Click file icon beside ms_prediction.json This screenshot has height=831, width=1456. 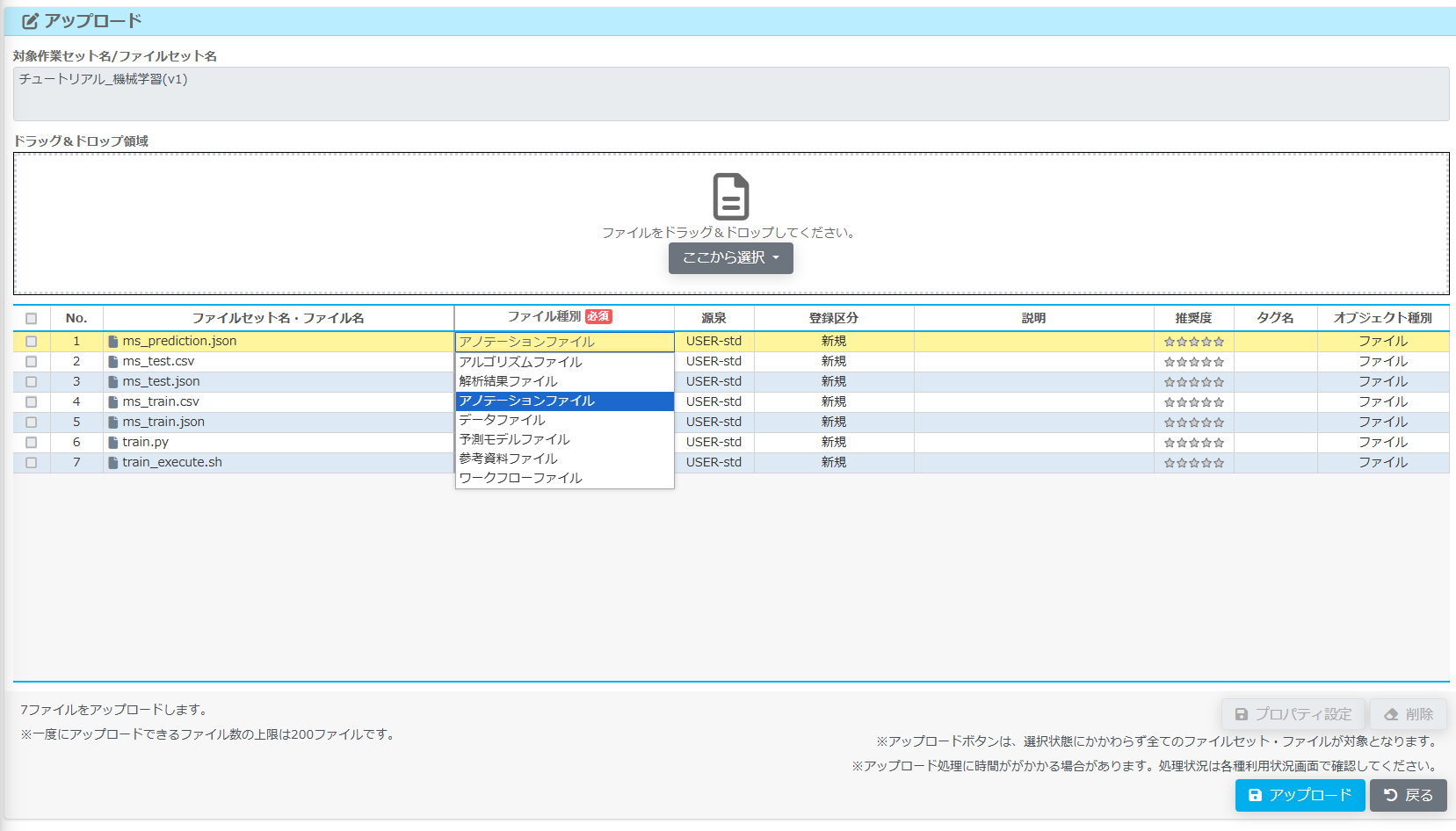point(113,342)
